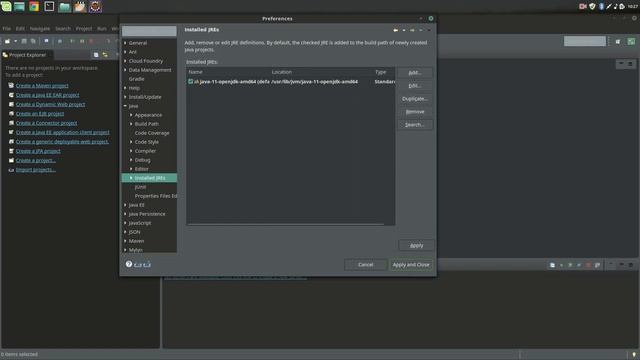The image size is (640, 360).
Task: Expand the Cloud Foundry node
Action: click(125, 61)
